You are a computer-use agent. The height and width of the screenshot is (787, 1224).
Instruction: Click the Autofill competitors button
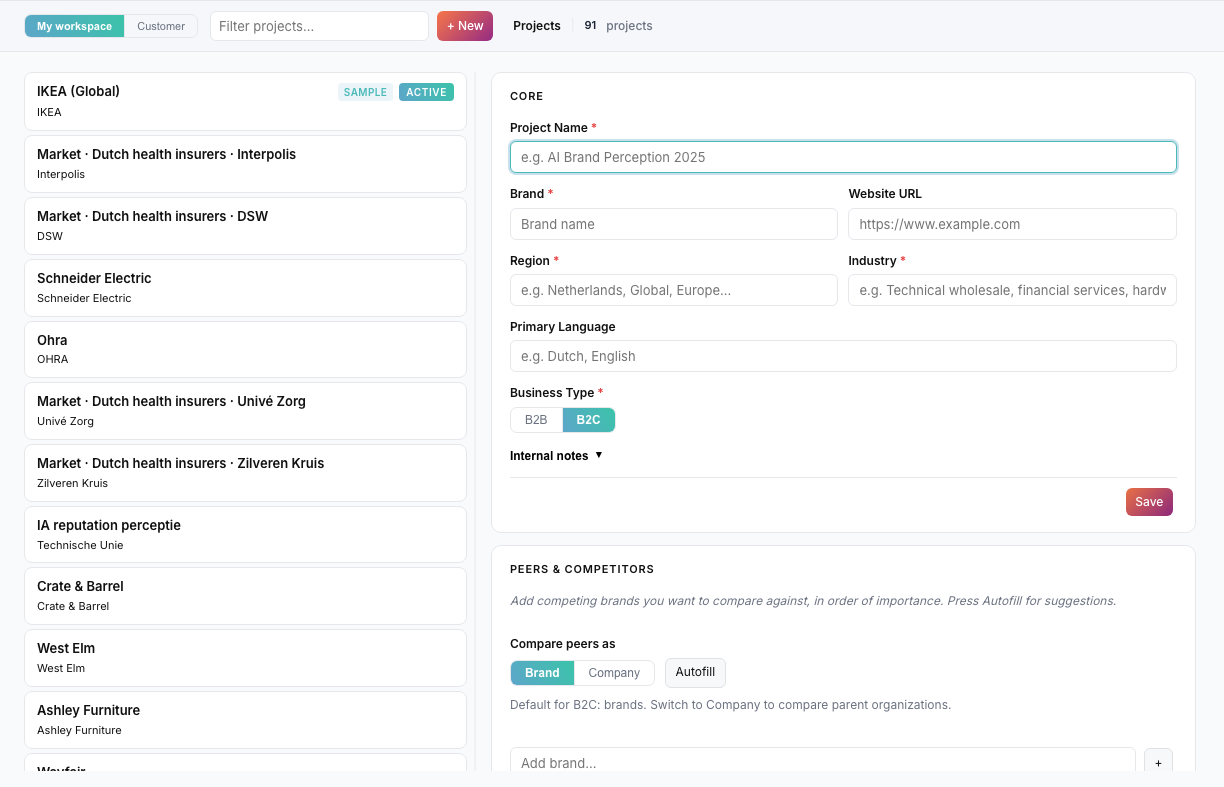click(695, 672)
